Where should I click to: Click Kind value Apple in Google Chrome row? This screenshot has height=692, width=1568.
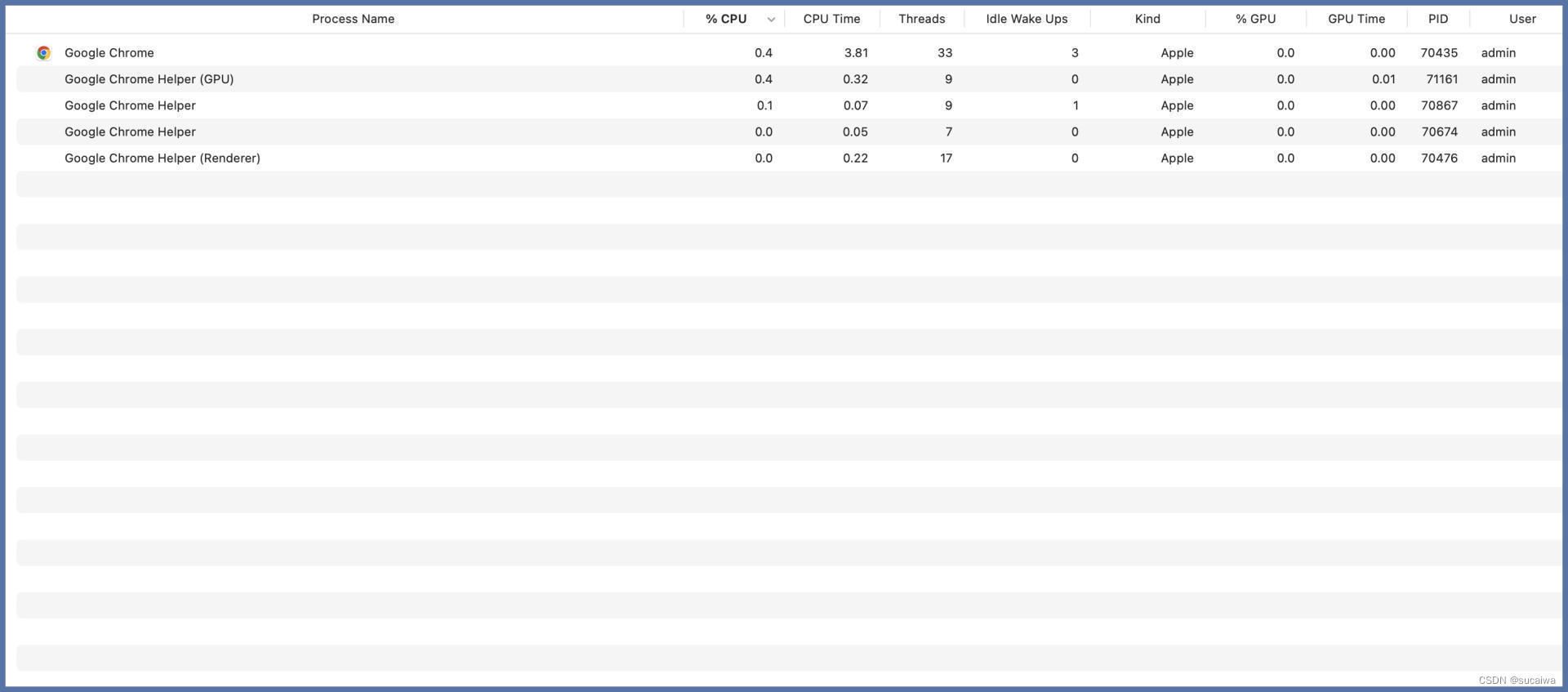1177,53
